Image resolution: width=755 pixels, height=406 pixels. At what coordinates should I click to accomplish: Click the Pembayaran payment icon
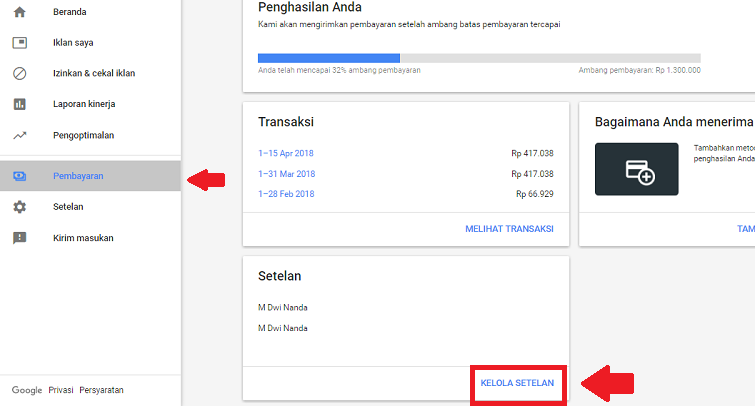pos(20,176)
